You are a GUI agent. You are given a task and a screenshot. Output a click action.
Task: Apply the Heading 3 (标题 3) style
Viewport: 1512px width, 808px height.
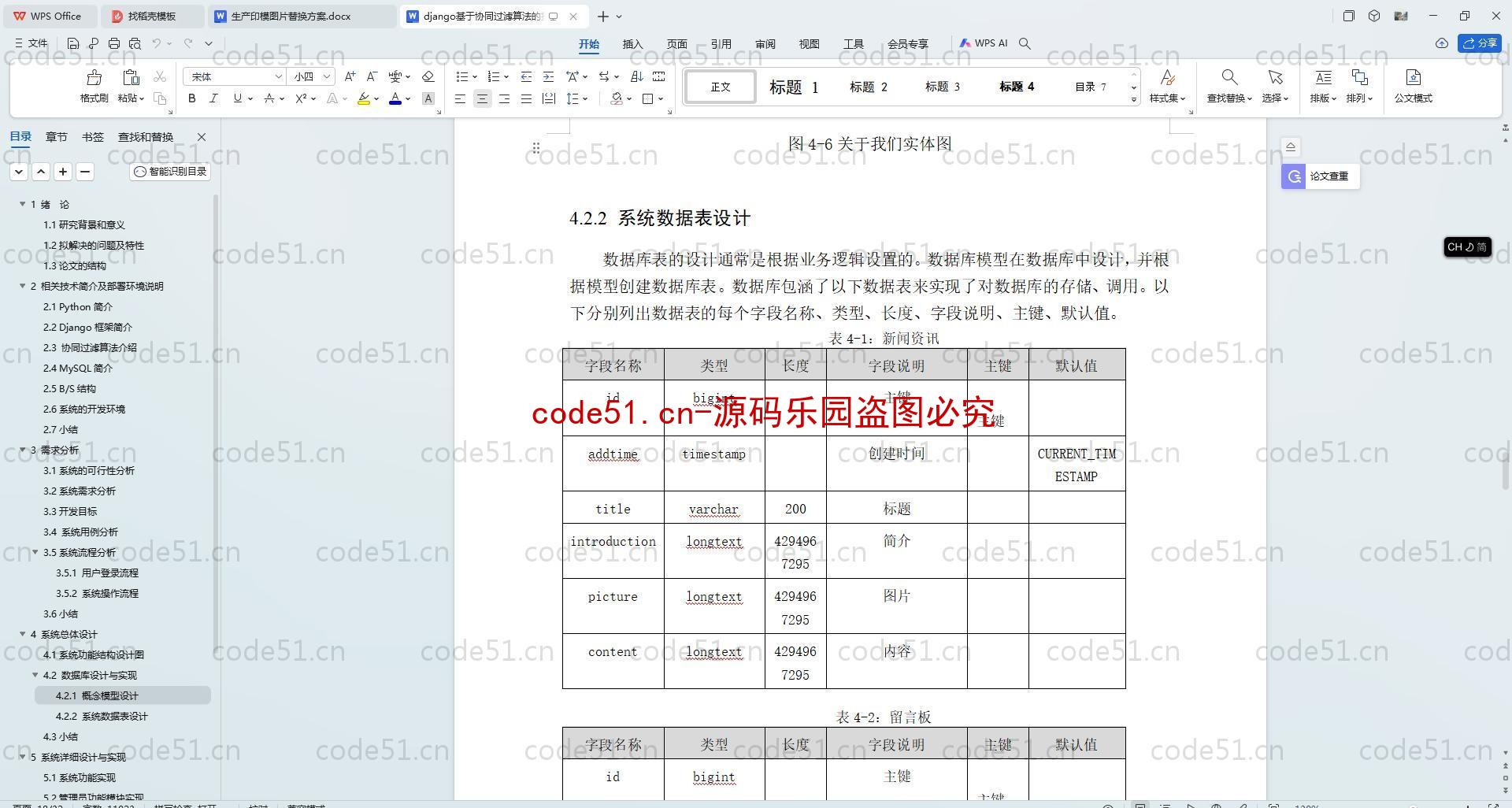pos(943,87)
